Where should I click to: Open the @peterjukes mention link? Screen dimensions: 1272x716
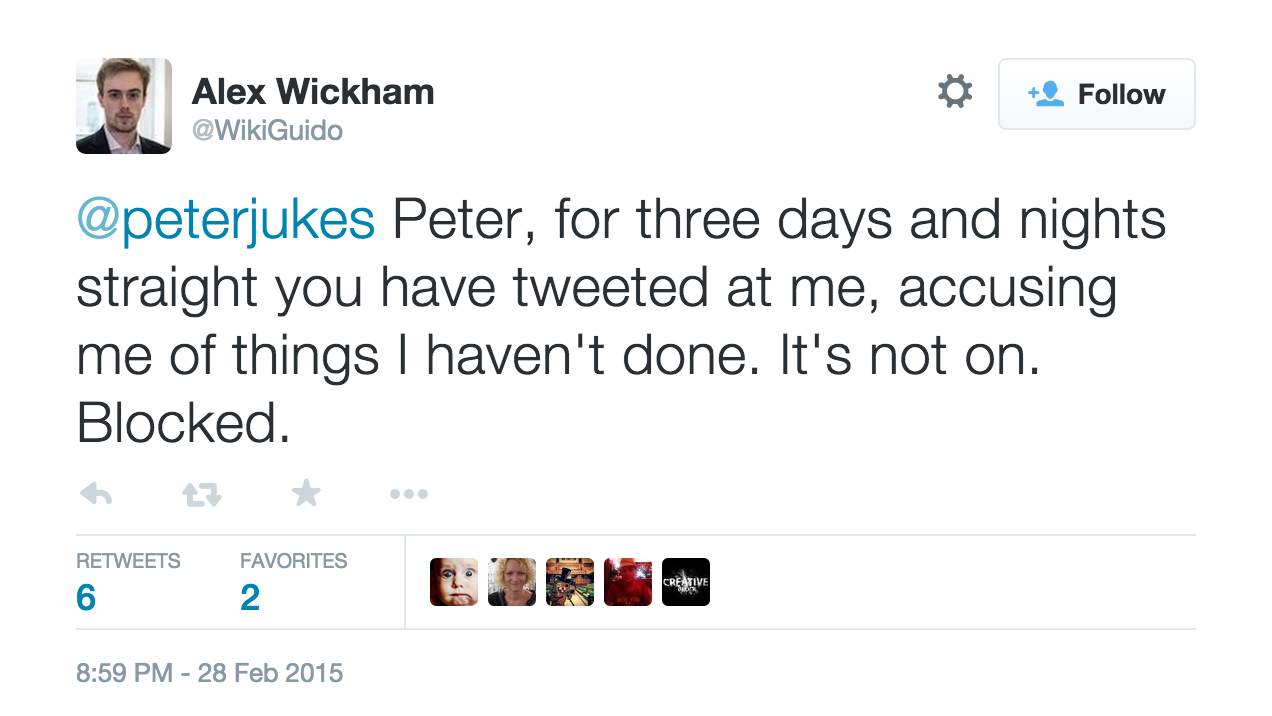tap(226, 221)
